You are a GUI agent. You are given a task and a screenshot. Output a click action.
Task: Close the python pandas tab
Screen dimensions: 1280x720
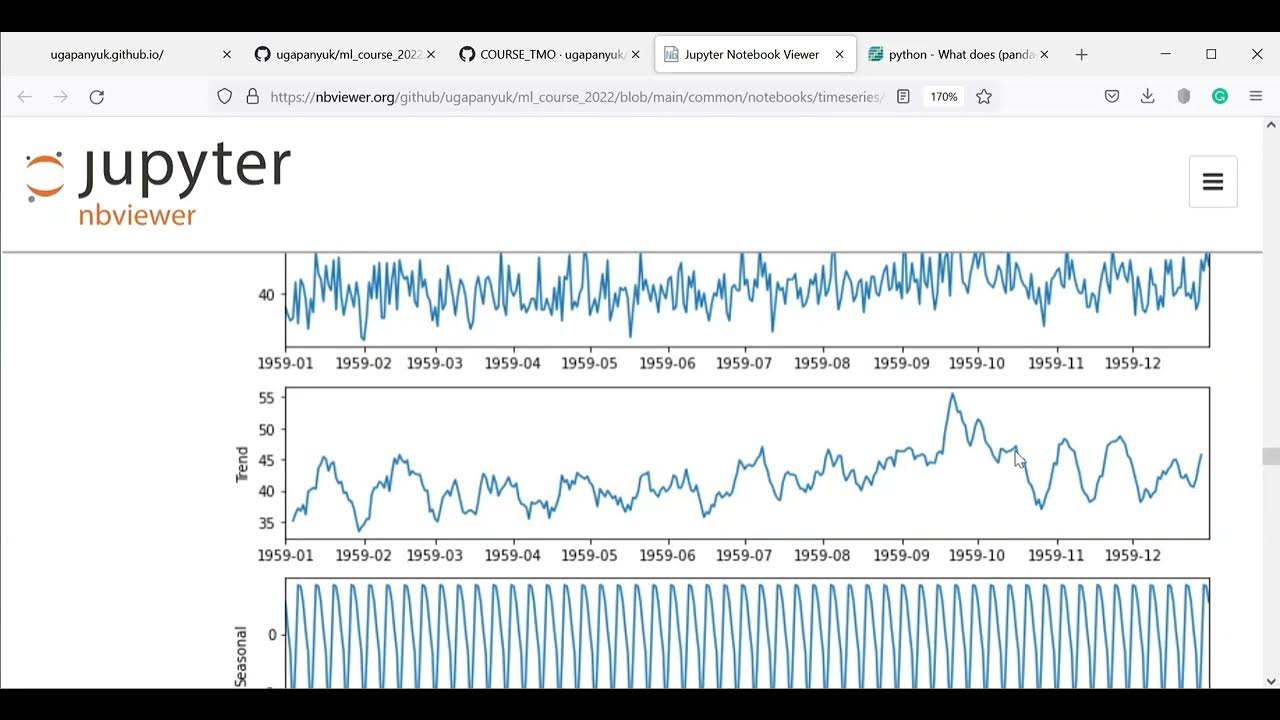point(1044,55)
